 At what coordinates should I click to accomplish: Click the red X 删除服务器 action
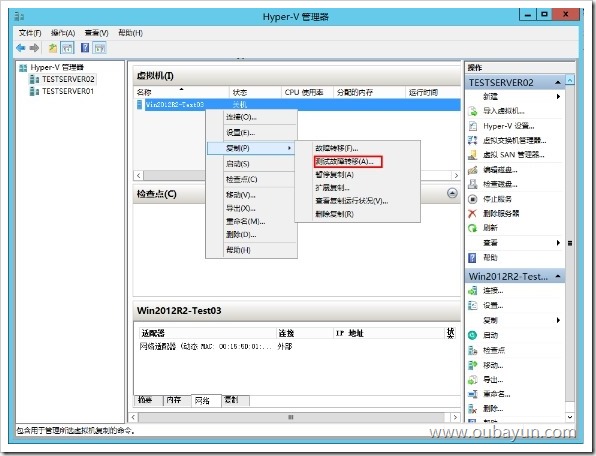(472, 213)
